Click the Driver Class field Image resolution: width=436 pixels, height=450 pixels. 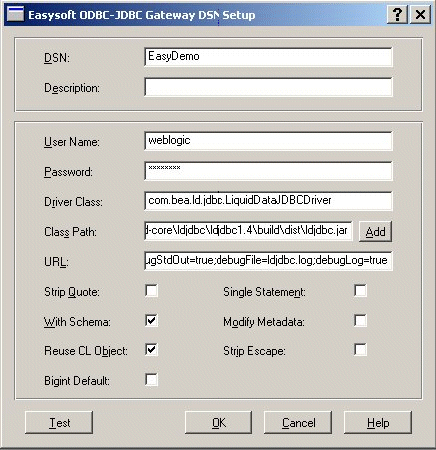pos(268,201)
